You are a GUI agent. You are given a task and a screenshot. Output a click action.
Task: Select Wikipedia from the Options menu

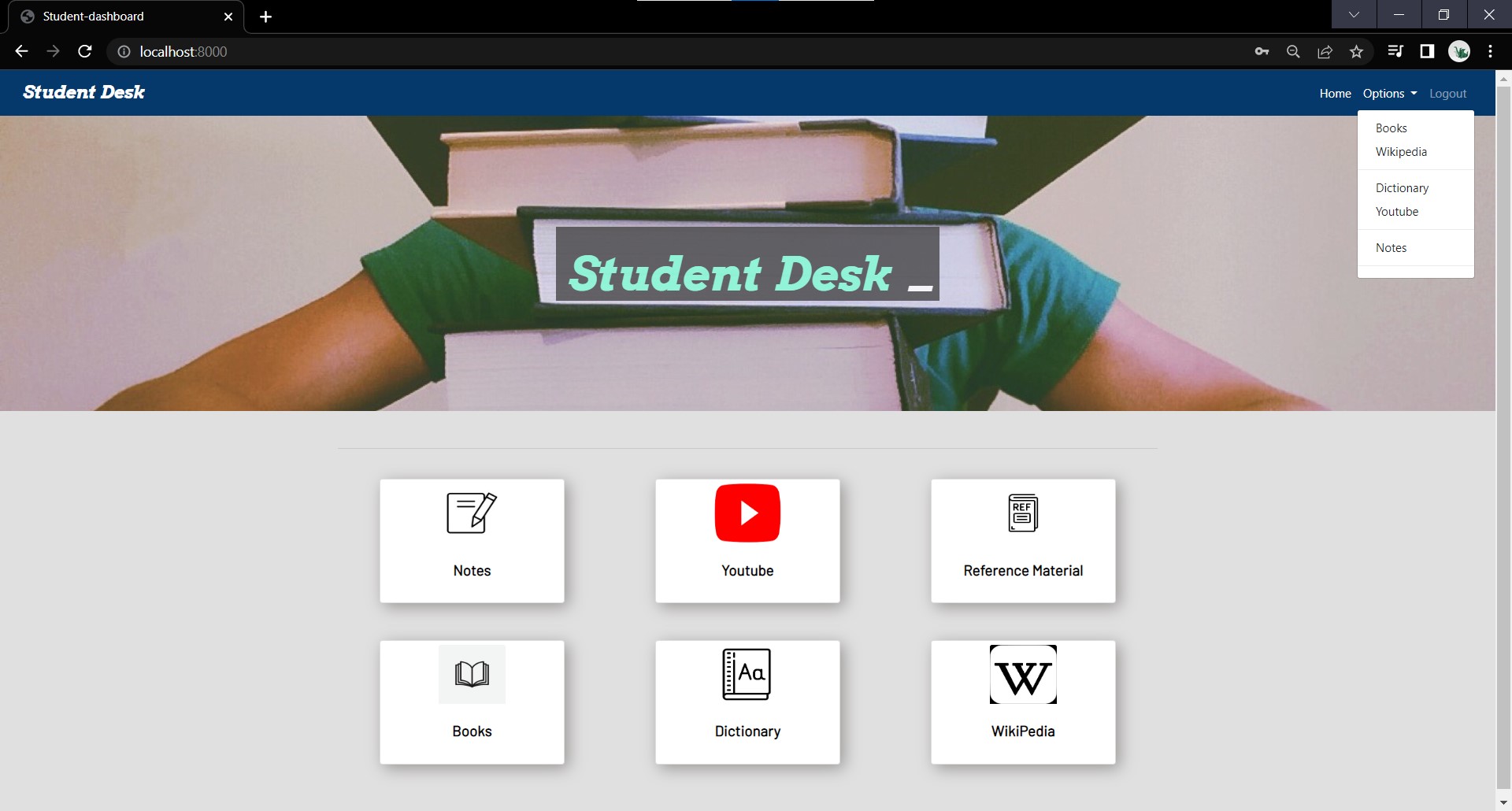pos(1401,151)
